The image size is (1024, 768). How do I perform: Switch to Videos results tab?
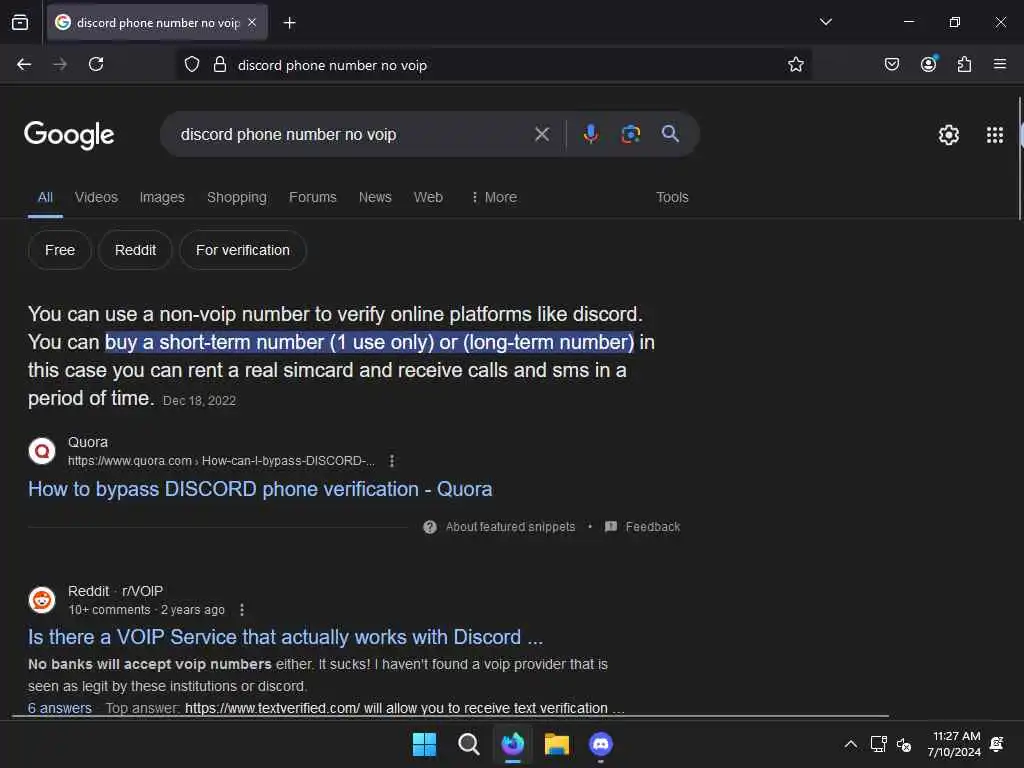tap(96, 197)
